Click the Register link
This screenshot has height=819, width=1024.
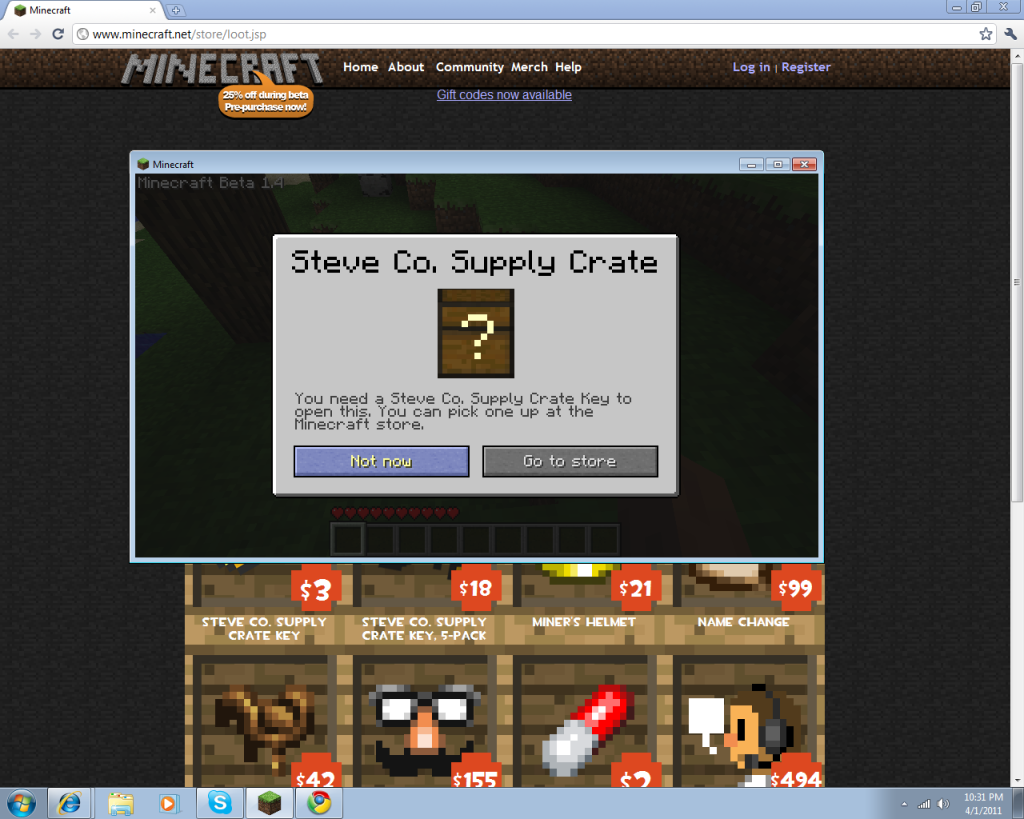[x=806, y=67]
